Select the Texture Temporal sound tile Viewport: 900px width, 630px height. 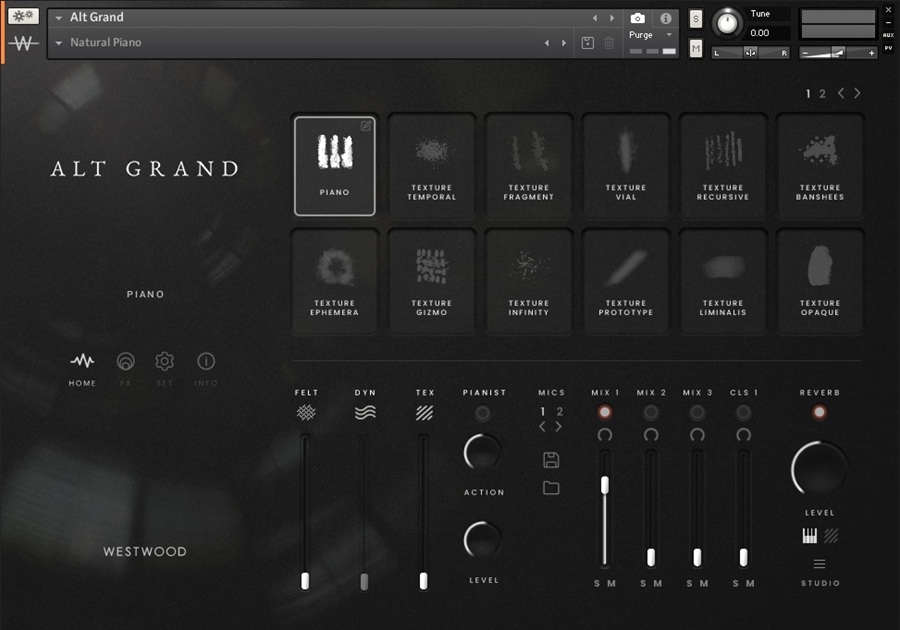click(x=431, y=165)
